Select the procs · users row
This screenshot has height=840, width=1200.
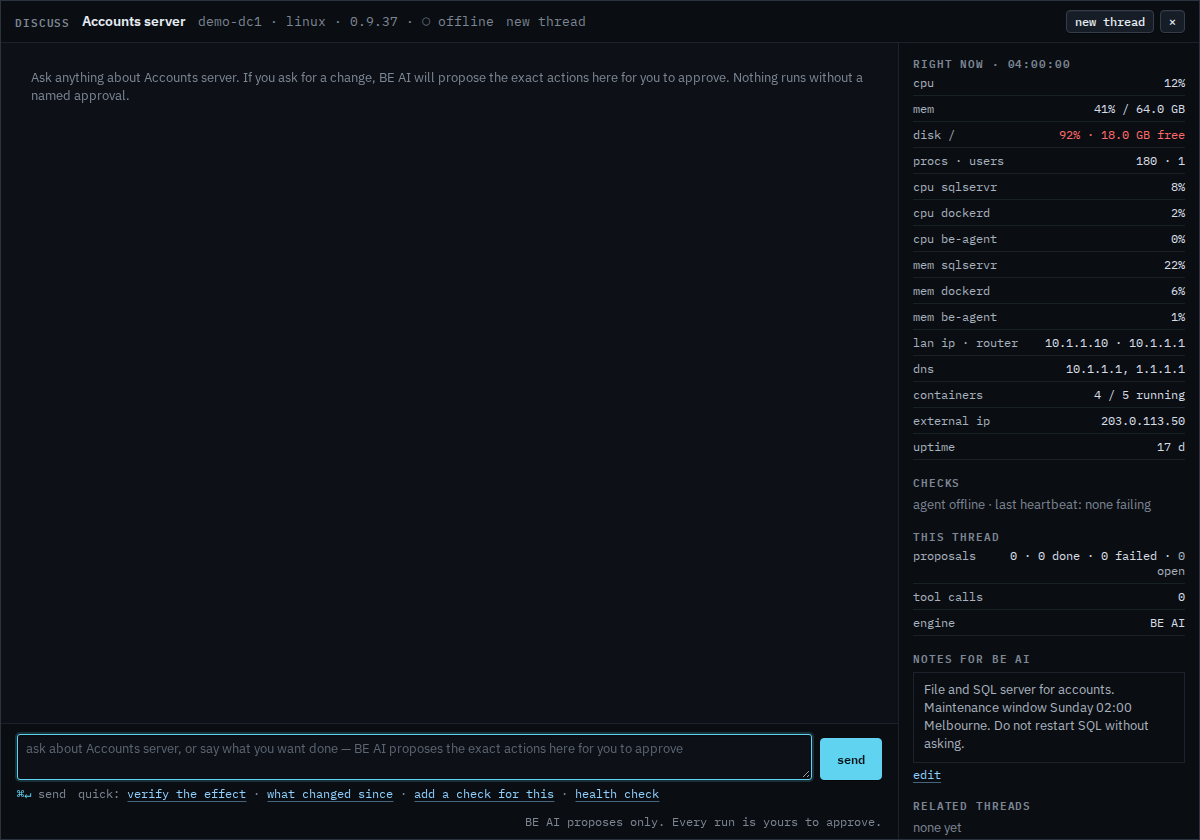1049,161
